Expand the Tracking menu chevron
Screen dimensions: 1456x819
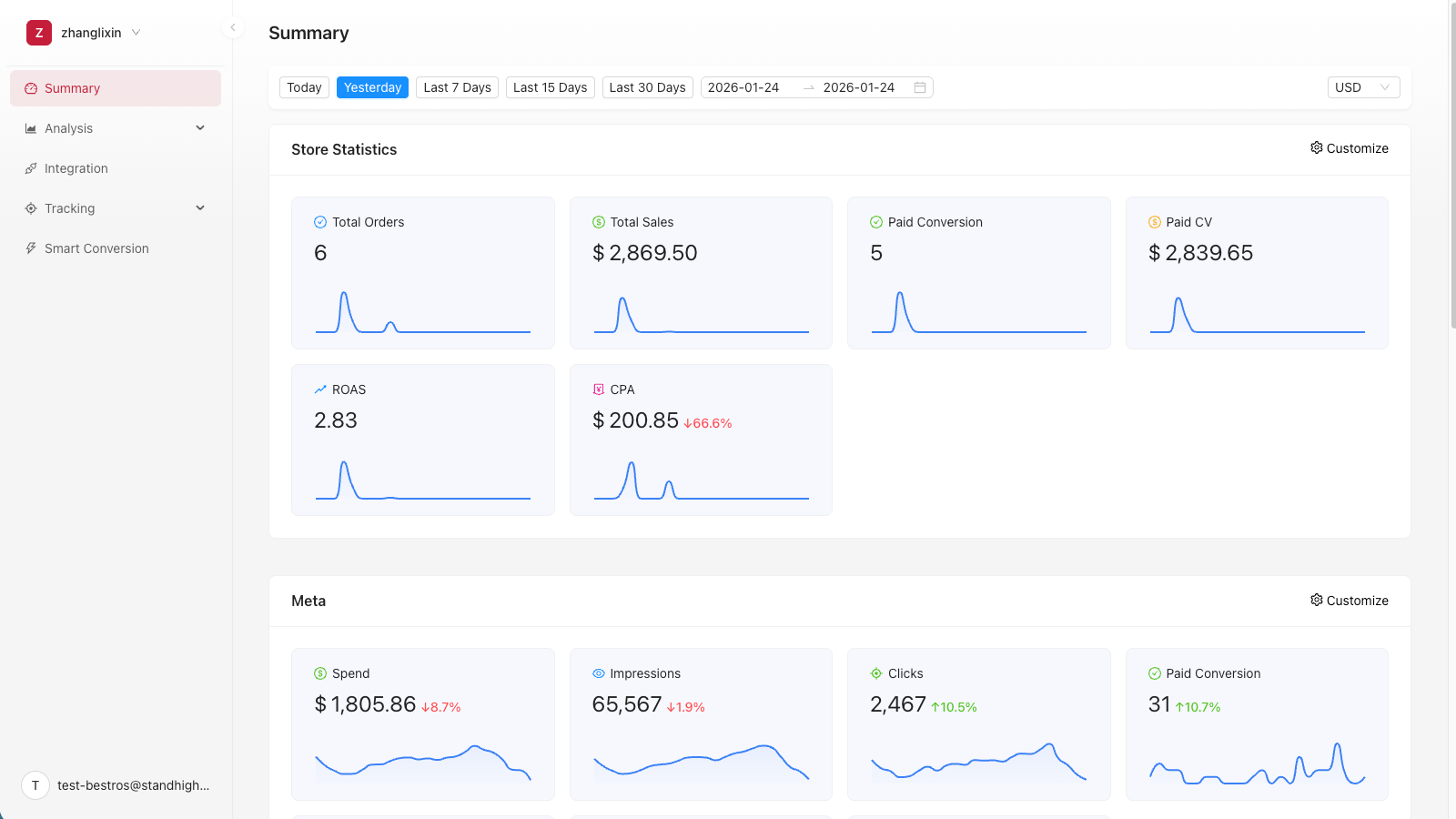point(200,208)
